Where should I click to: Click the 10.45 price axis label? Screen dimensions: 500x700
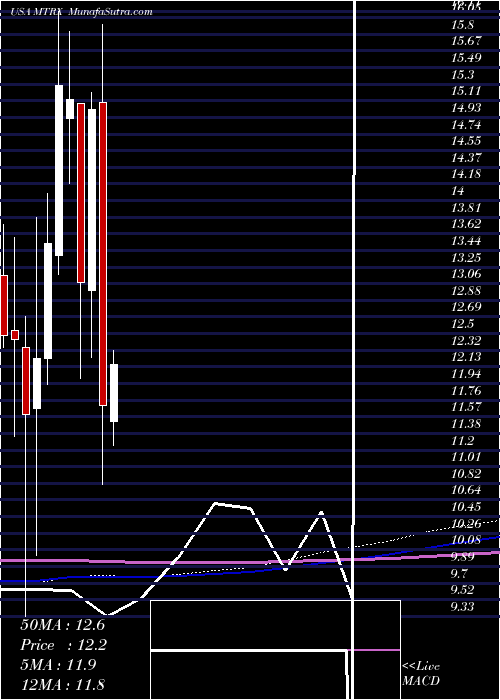click(x=466, y=507)
